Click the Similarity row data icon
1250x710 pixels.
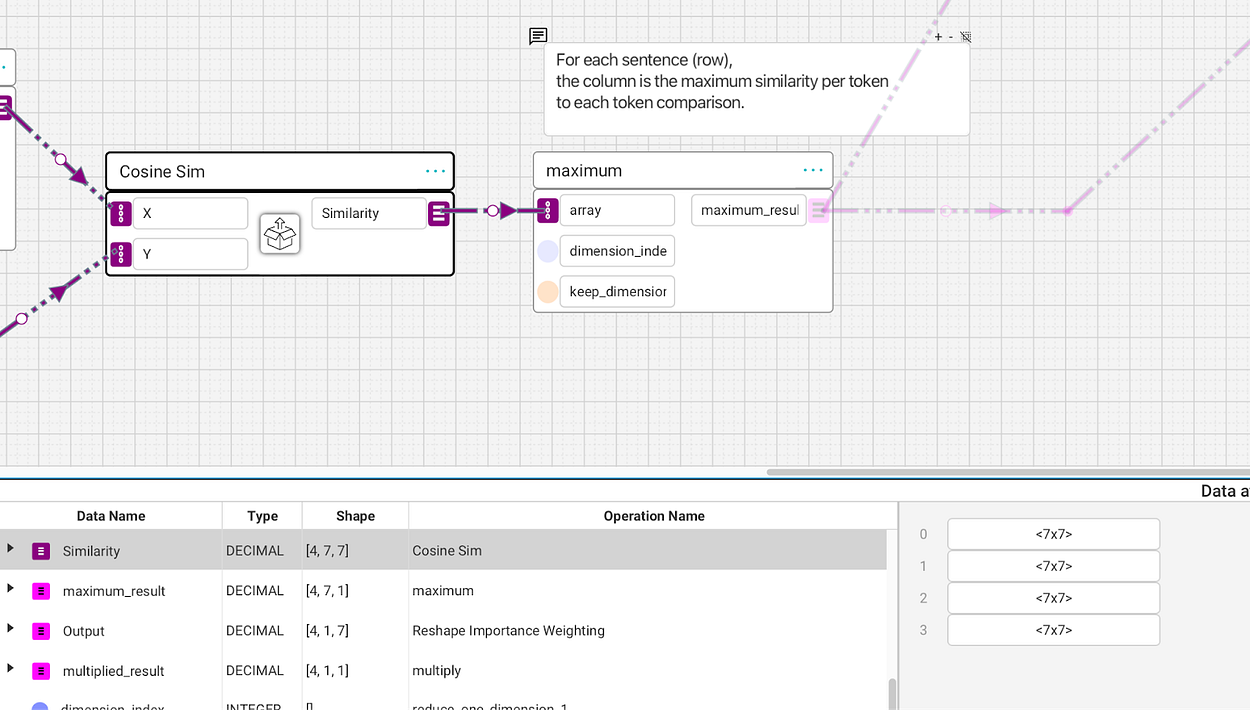(41, 551)
